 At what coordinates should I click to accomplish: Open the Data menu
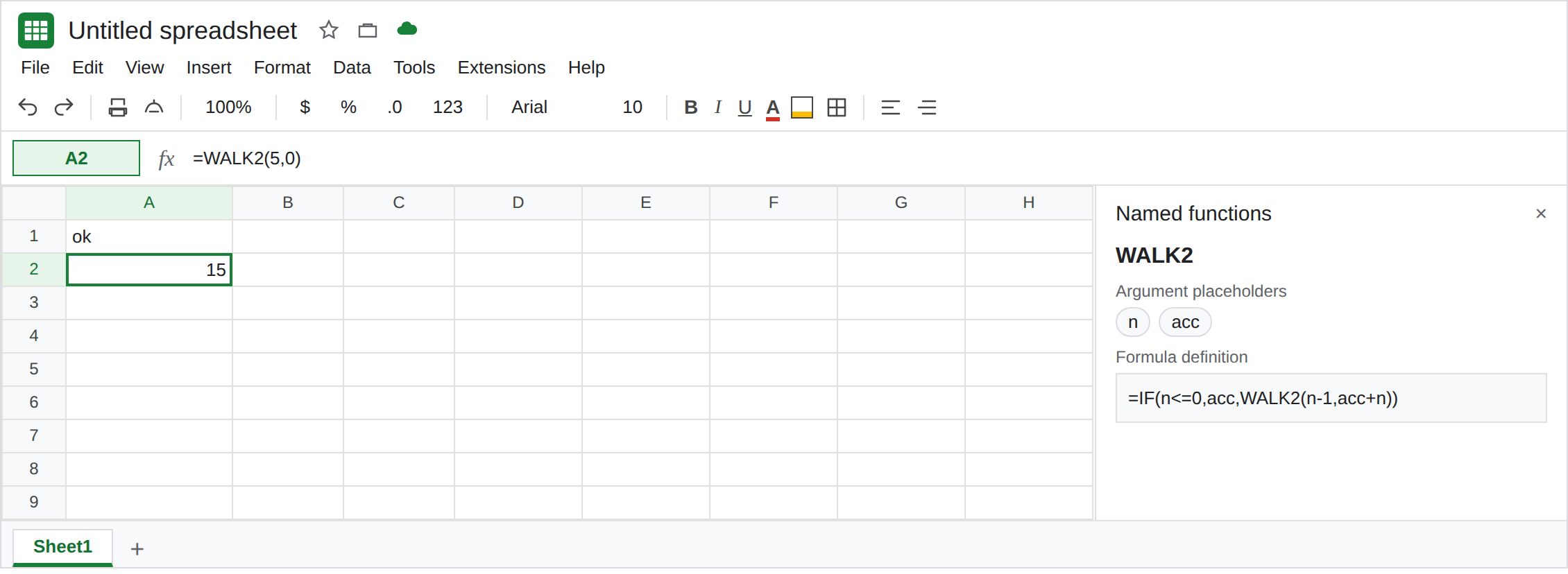point(352,67)
